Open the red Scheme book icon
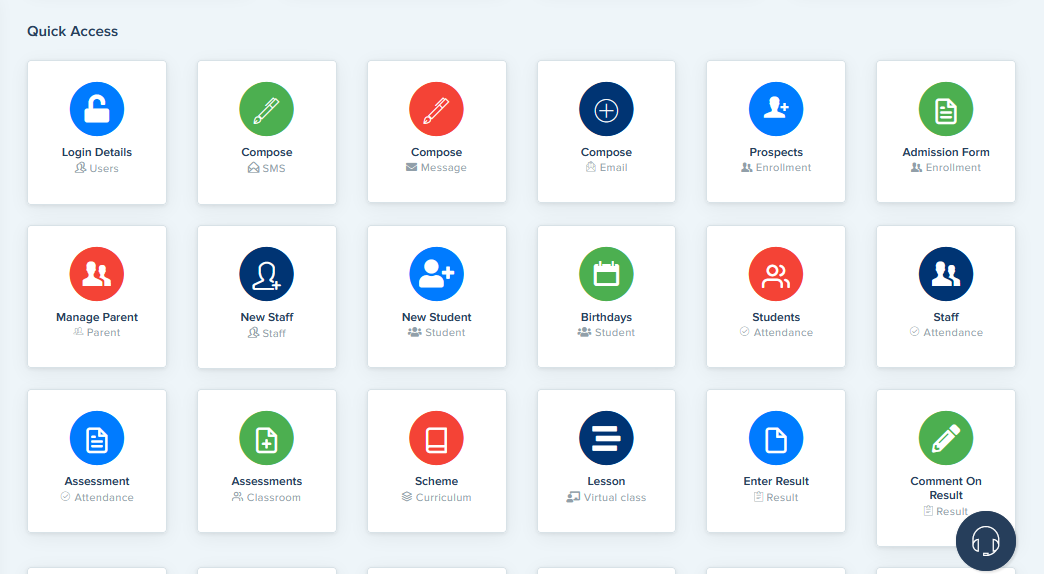This screenshot has width=1044, height=574. [x=436, y=438]
